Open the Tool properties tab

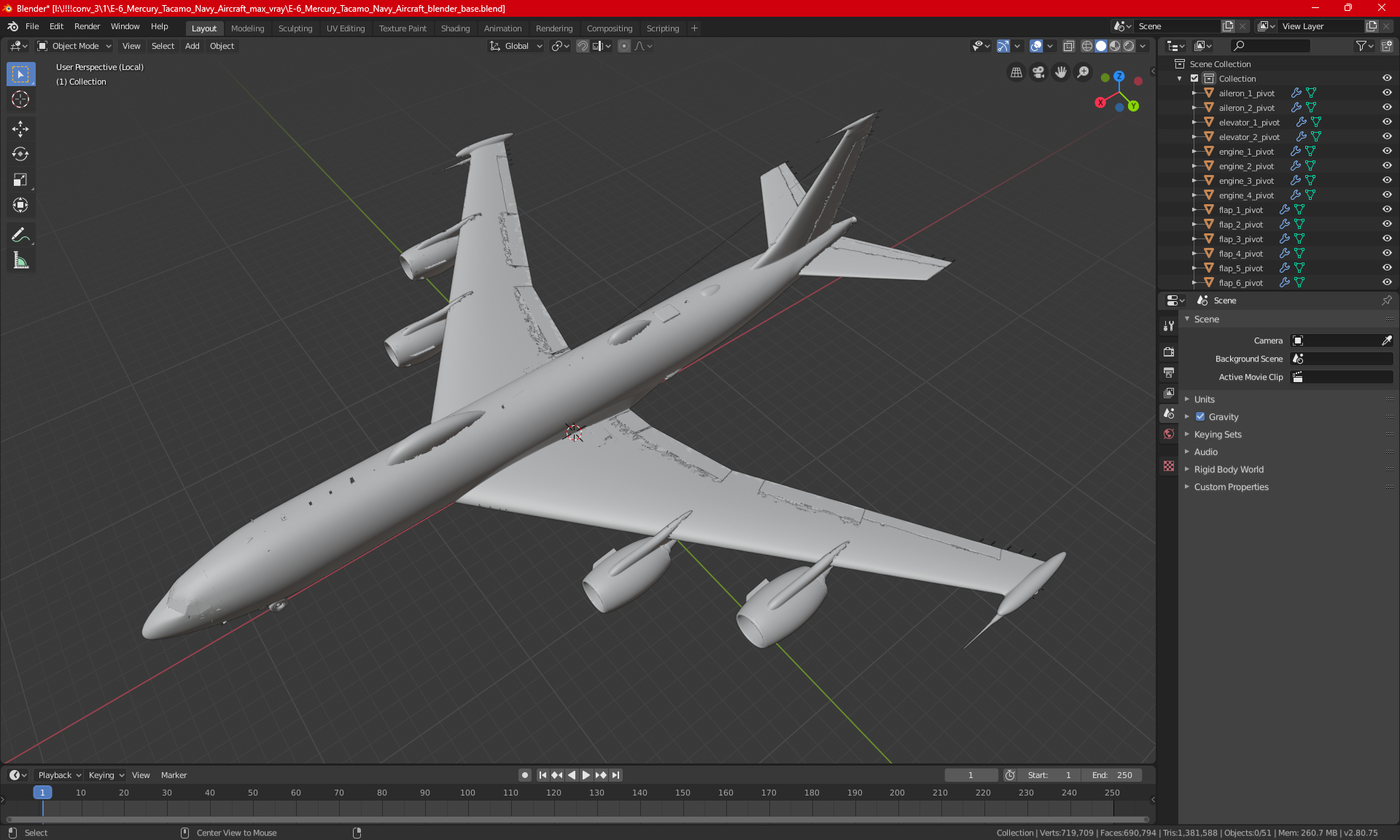pos(1169,326)
